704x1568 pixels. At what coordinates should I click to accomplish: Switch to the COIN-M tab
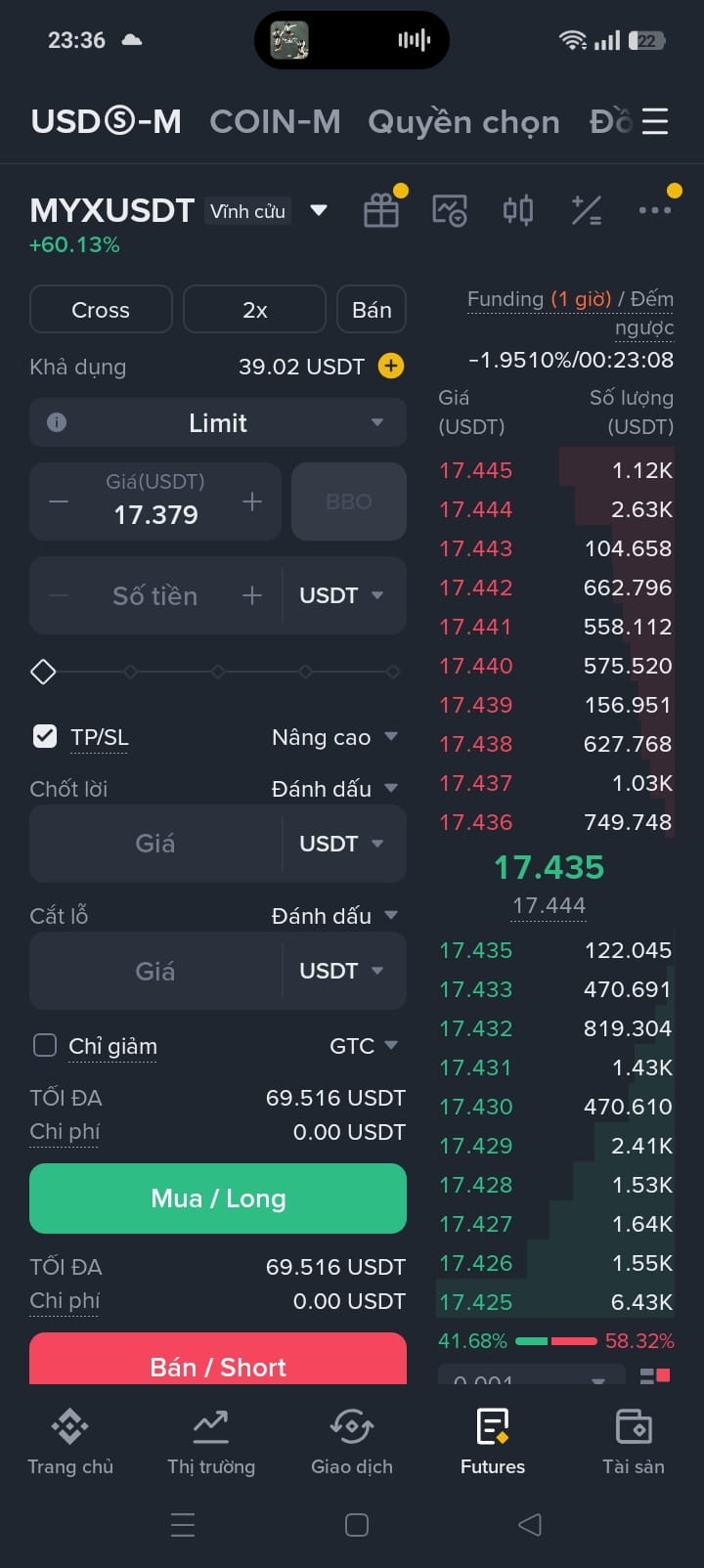275,121
